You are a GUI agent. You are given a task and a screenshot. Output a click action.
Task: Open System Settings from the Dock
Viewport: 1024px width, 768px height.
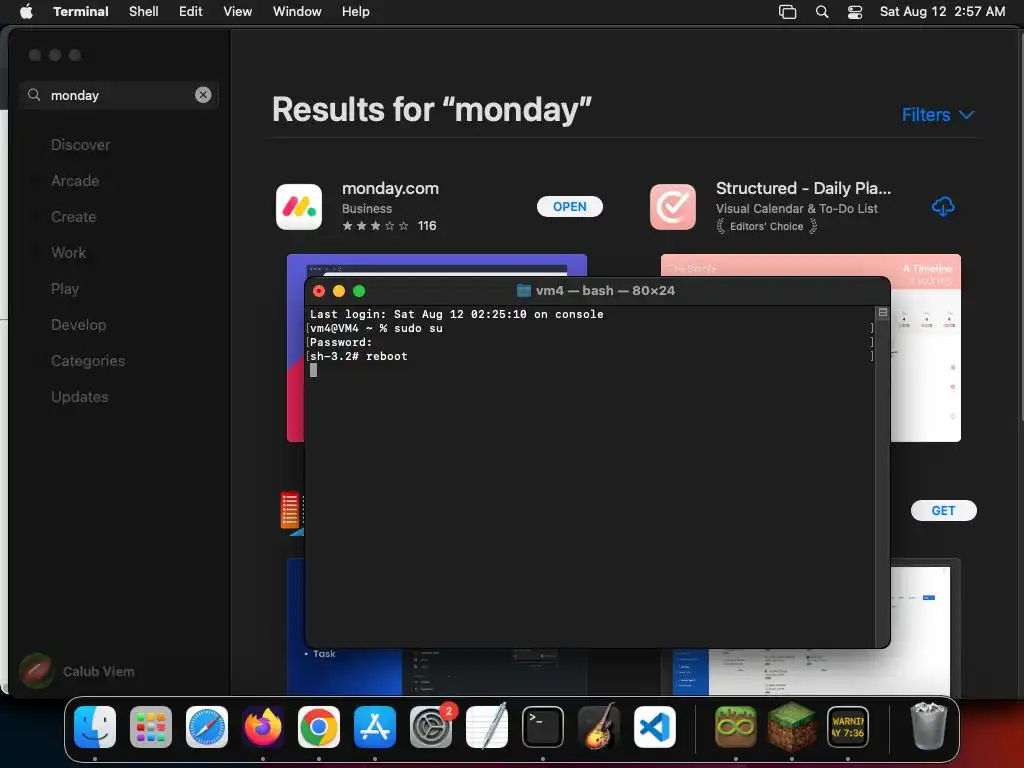[431, 727]
